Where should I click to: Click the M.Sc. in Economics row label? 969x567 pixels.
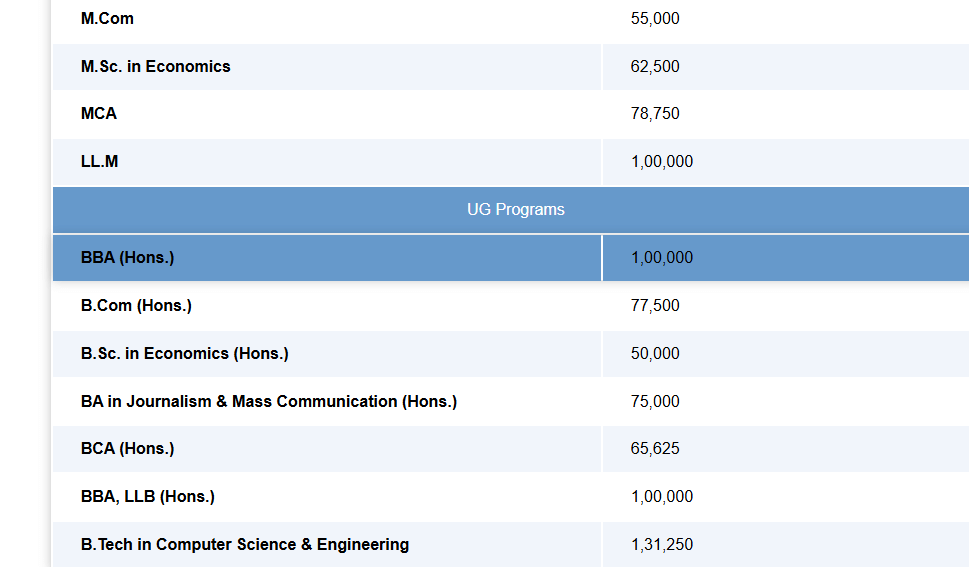[x=156, y=67]
